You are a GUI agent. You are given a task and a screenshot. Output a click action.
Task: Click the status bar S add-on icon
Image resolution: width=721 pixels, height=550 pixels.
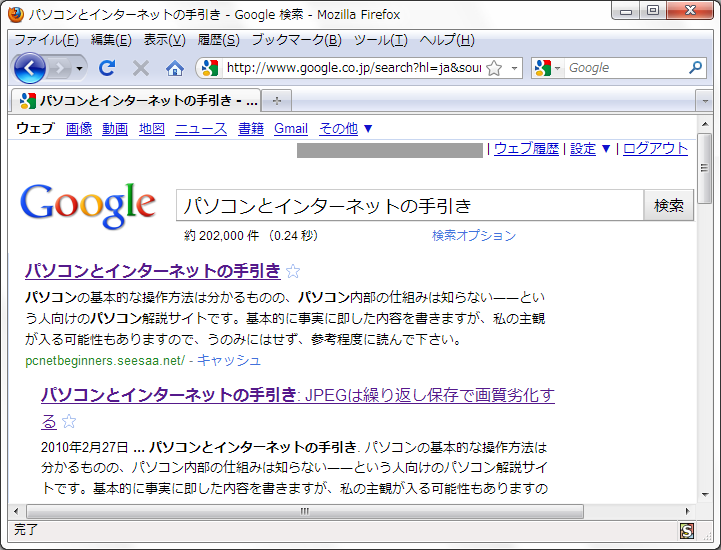[687, 531]
